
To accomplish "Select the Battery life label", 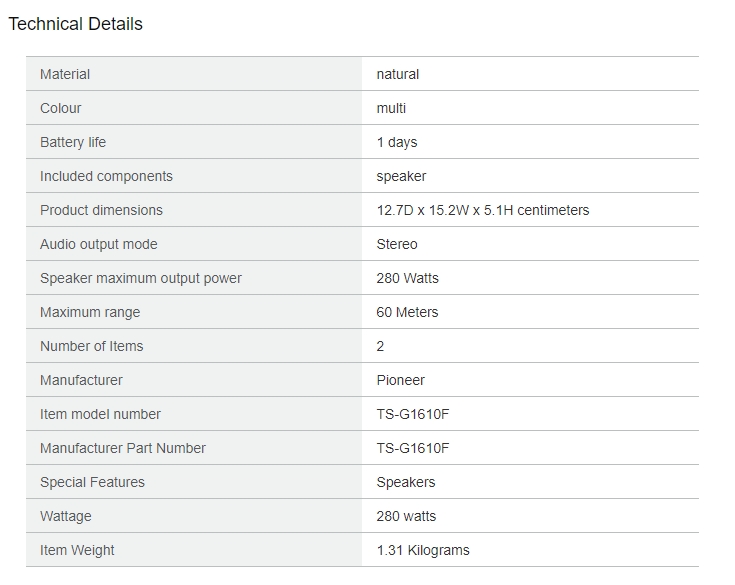I will 73,142.
